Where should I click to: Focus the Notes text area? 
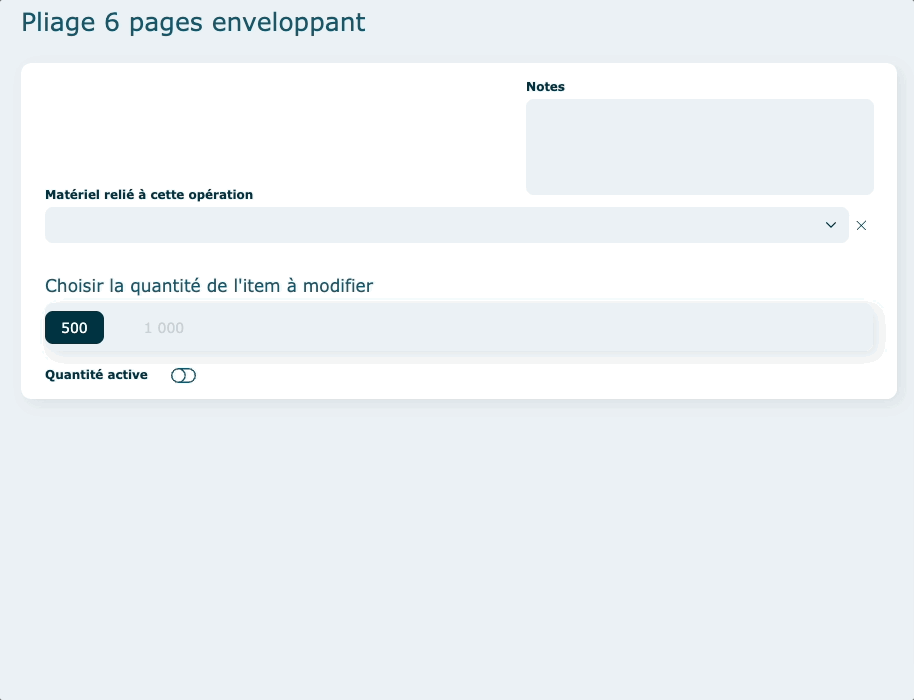[x=699, y=147]
